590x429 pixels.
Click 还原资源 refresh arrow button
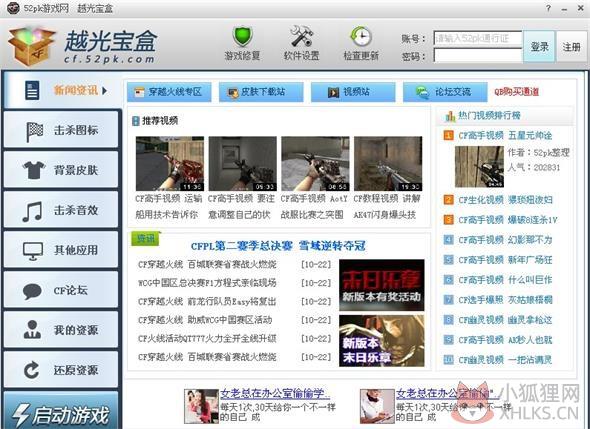(61, 370)
